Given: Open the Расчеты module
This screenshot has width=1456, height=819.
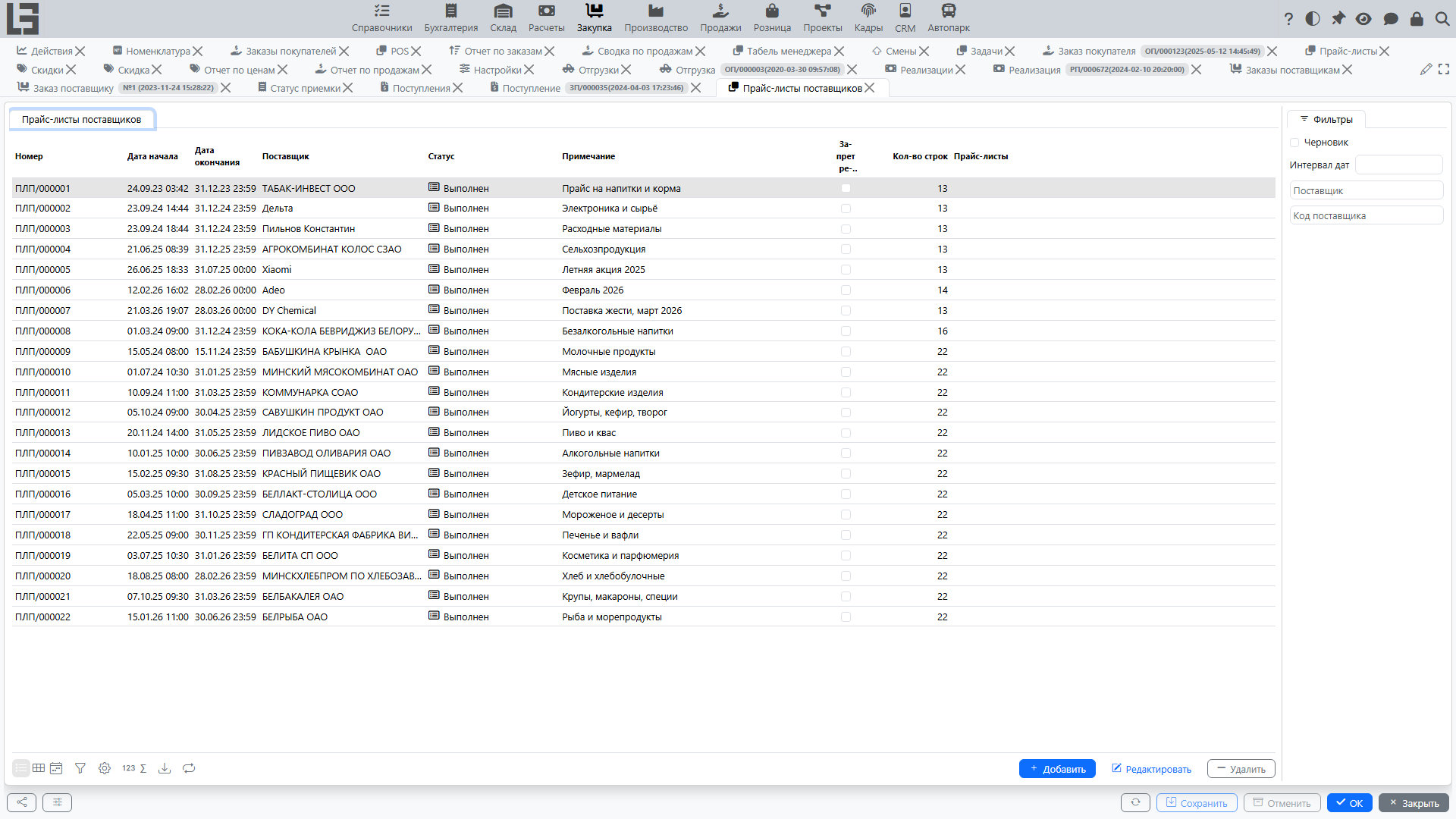Looking at the screenshot, I should point(547,19).
